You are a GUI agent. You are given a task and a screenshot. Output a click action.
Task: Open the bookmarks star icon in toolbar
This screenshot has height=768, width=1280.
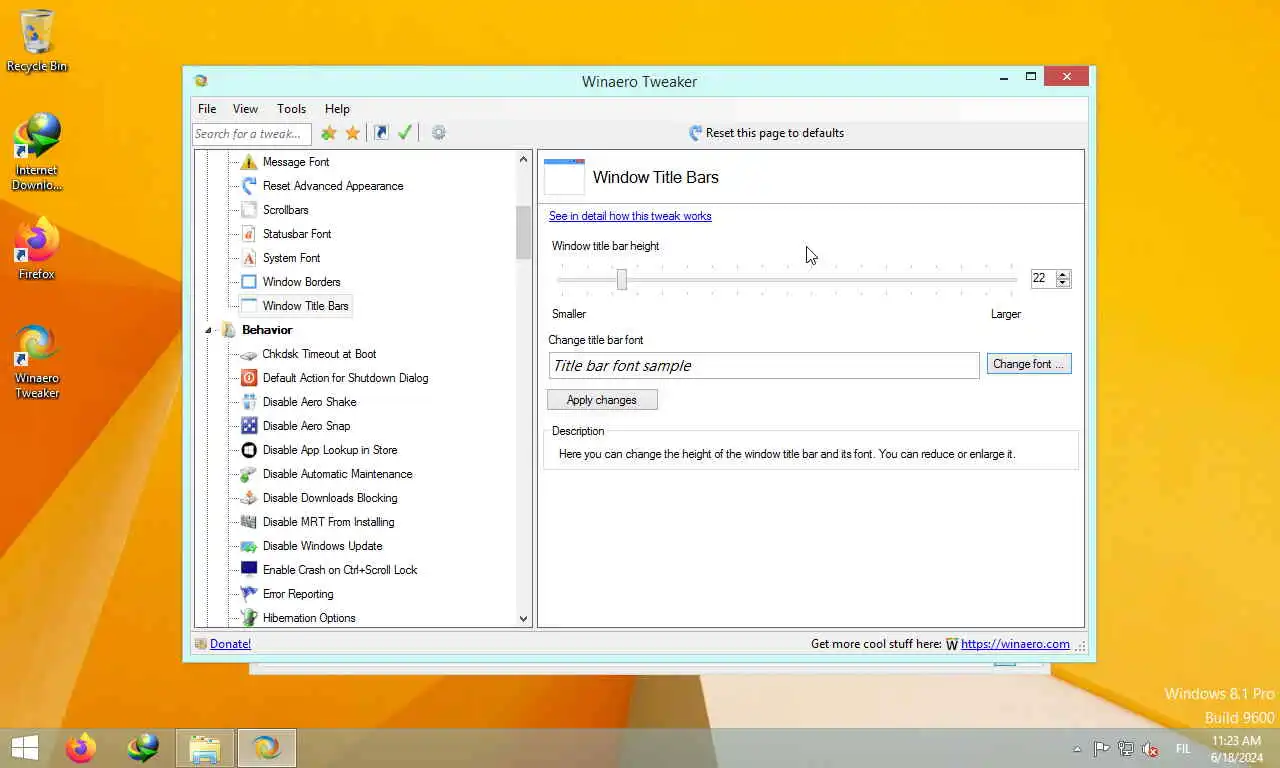pos(353,133)
